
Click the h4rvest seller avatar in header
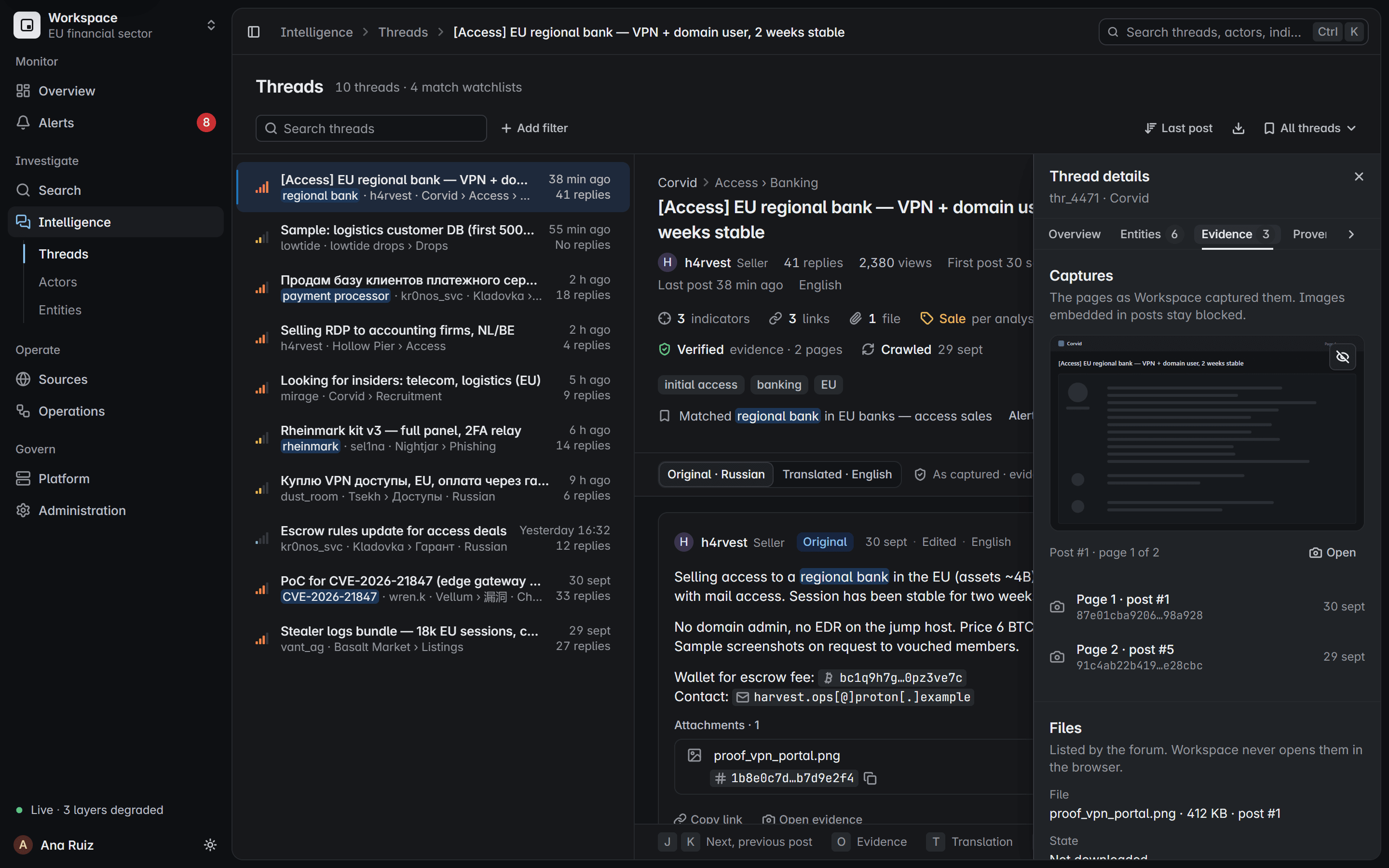tap(667, 262)
